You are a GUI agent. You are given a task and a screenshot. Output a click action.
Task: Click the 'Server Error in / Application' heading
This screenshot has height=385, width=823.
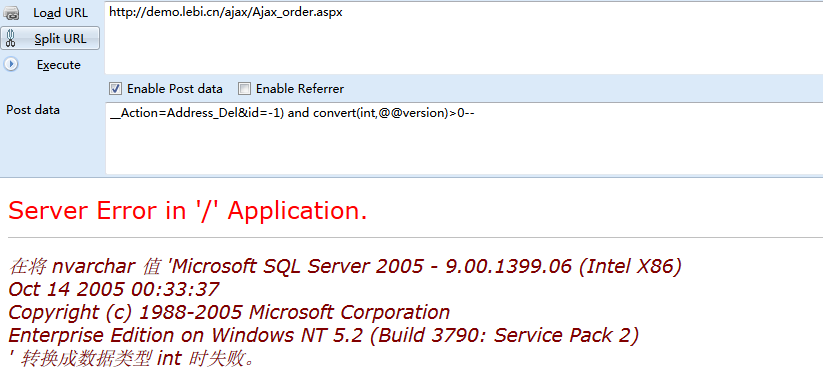pos(187,211)
